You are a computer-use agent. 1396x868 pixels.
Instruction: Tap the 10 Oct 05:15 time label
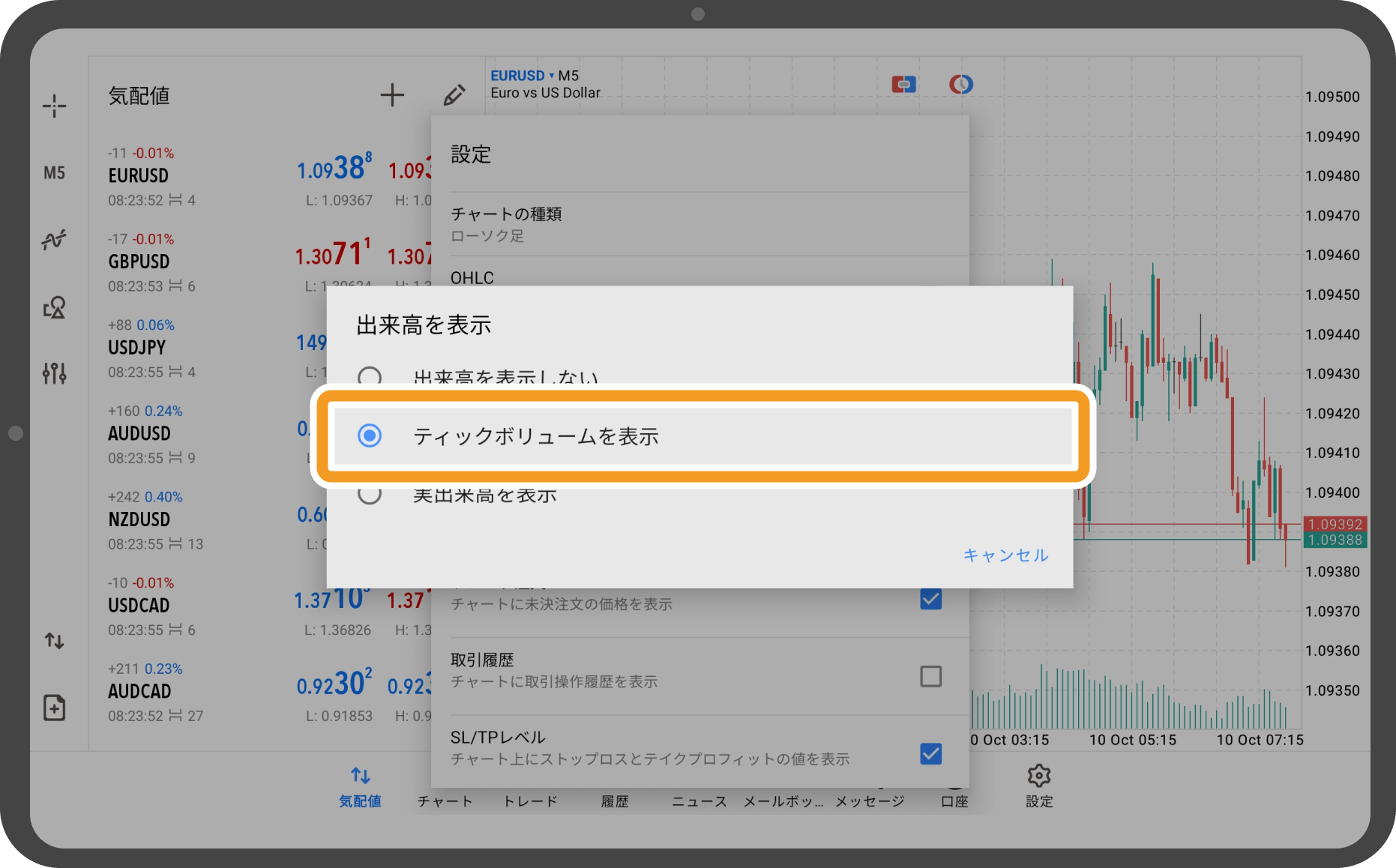[1132, 741]
